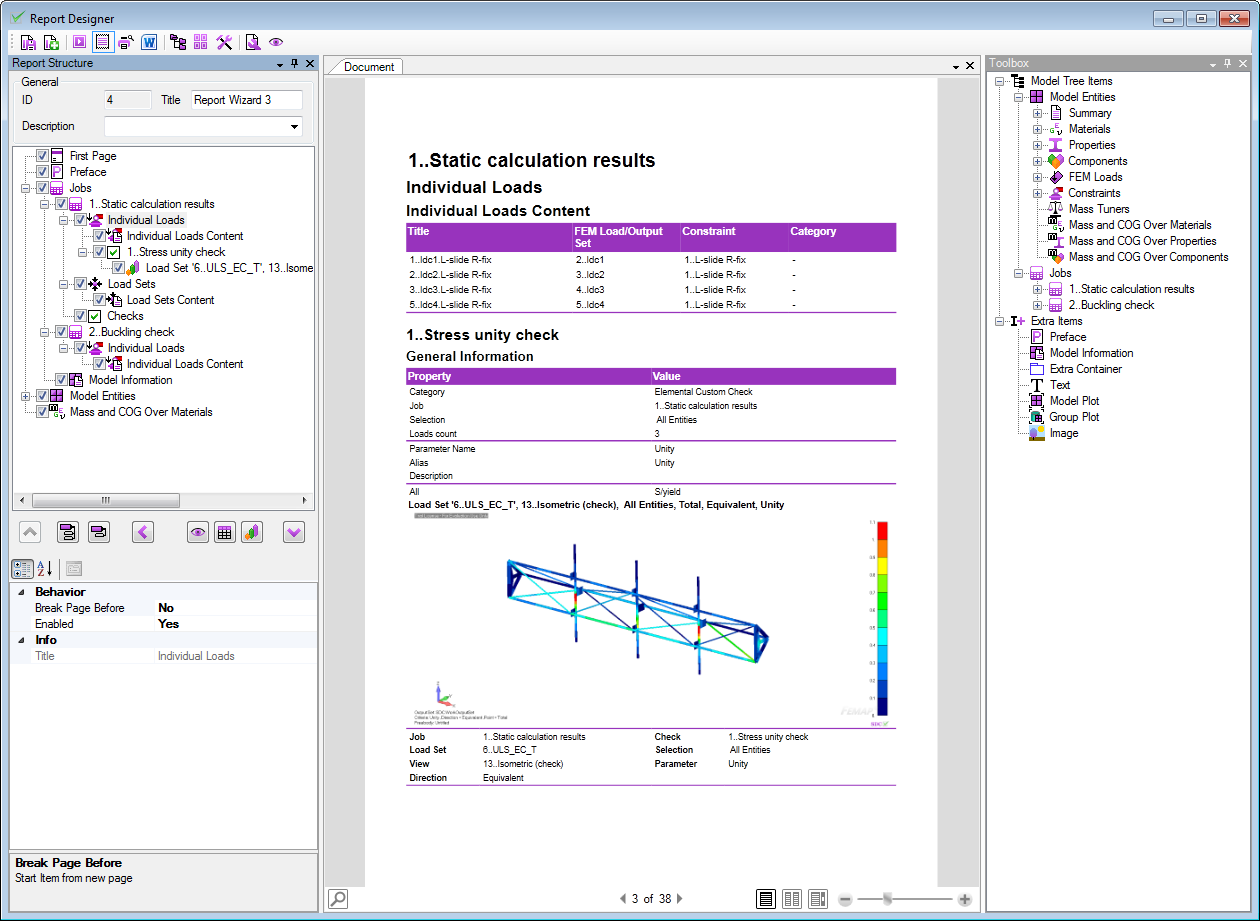Select Model Plot in the Toolbox

click(x=1075, y=401)
